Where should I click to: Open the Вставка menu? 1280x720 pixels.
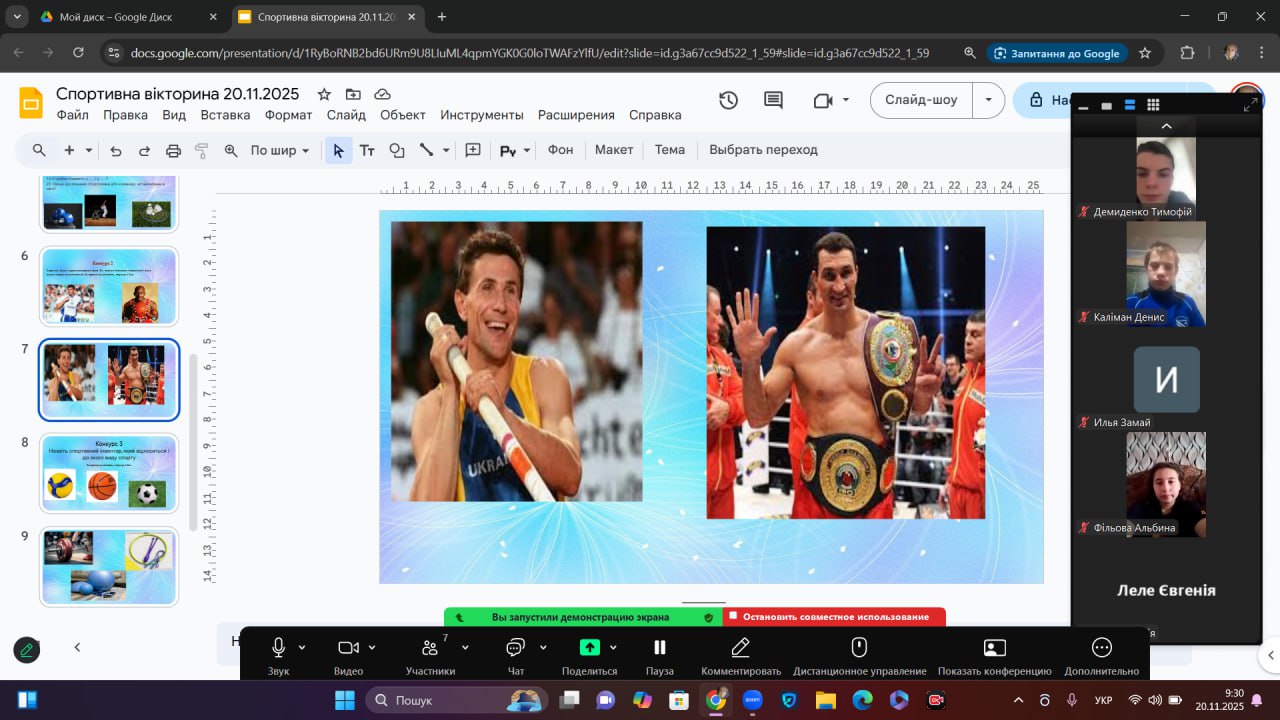225,115
